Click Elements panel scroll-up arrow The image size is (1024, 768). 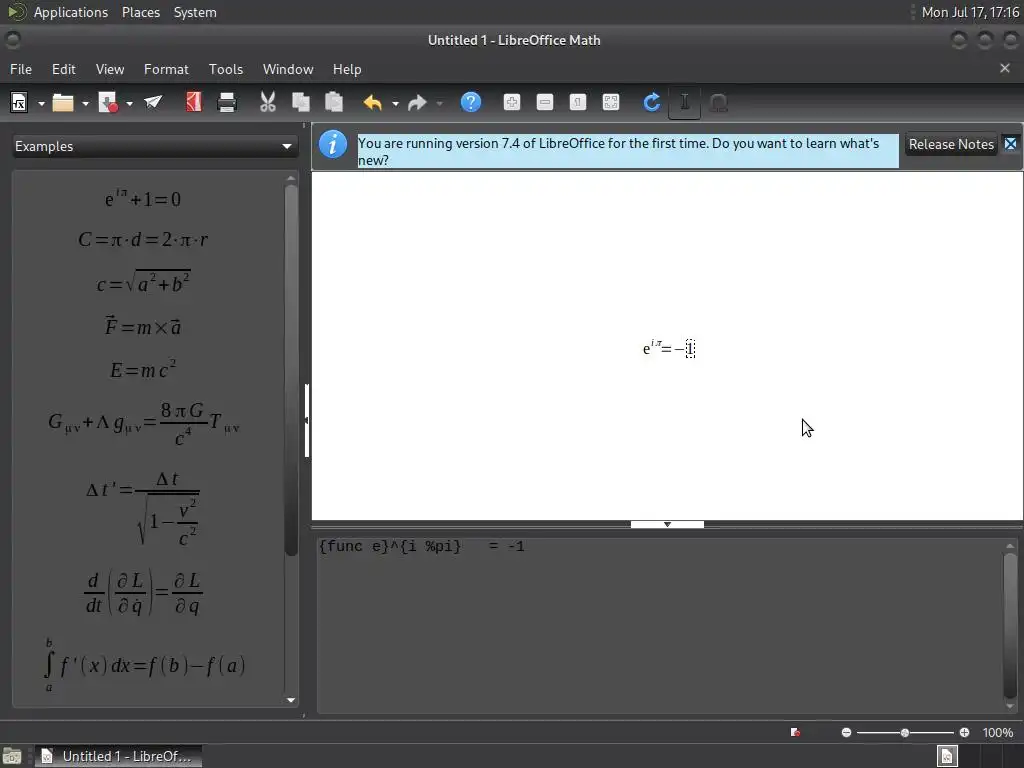pyautogui.click(x=291, y=178)
